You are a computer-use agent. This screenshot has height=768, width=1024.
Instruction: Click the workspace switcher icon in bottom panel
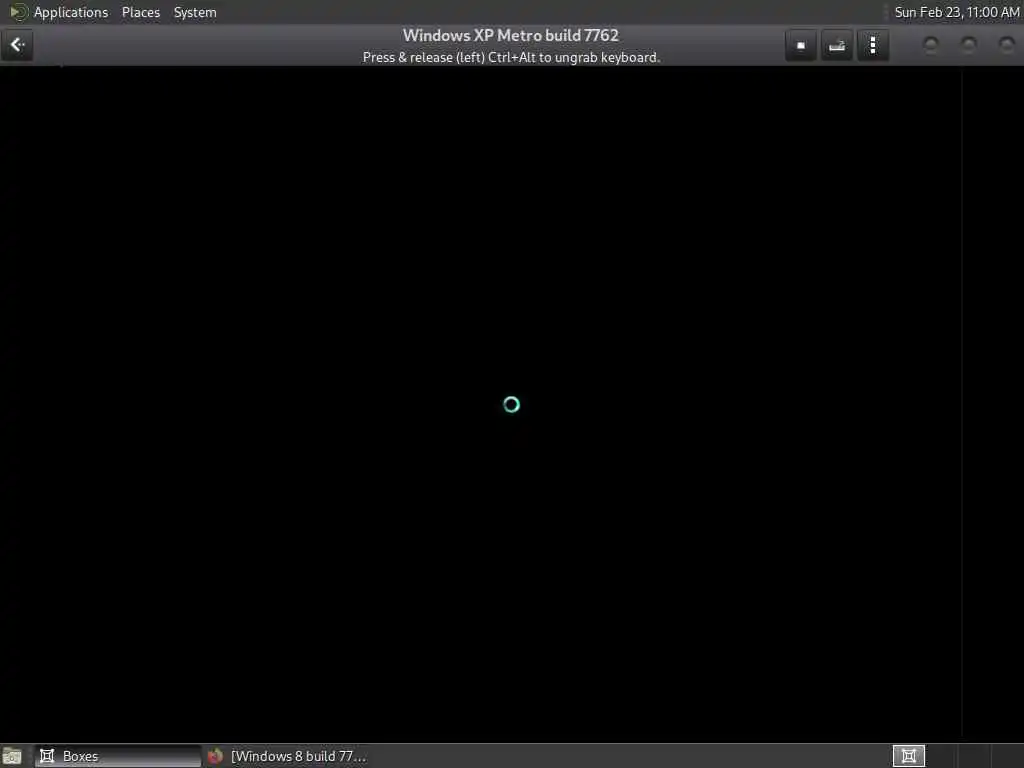908,756
